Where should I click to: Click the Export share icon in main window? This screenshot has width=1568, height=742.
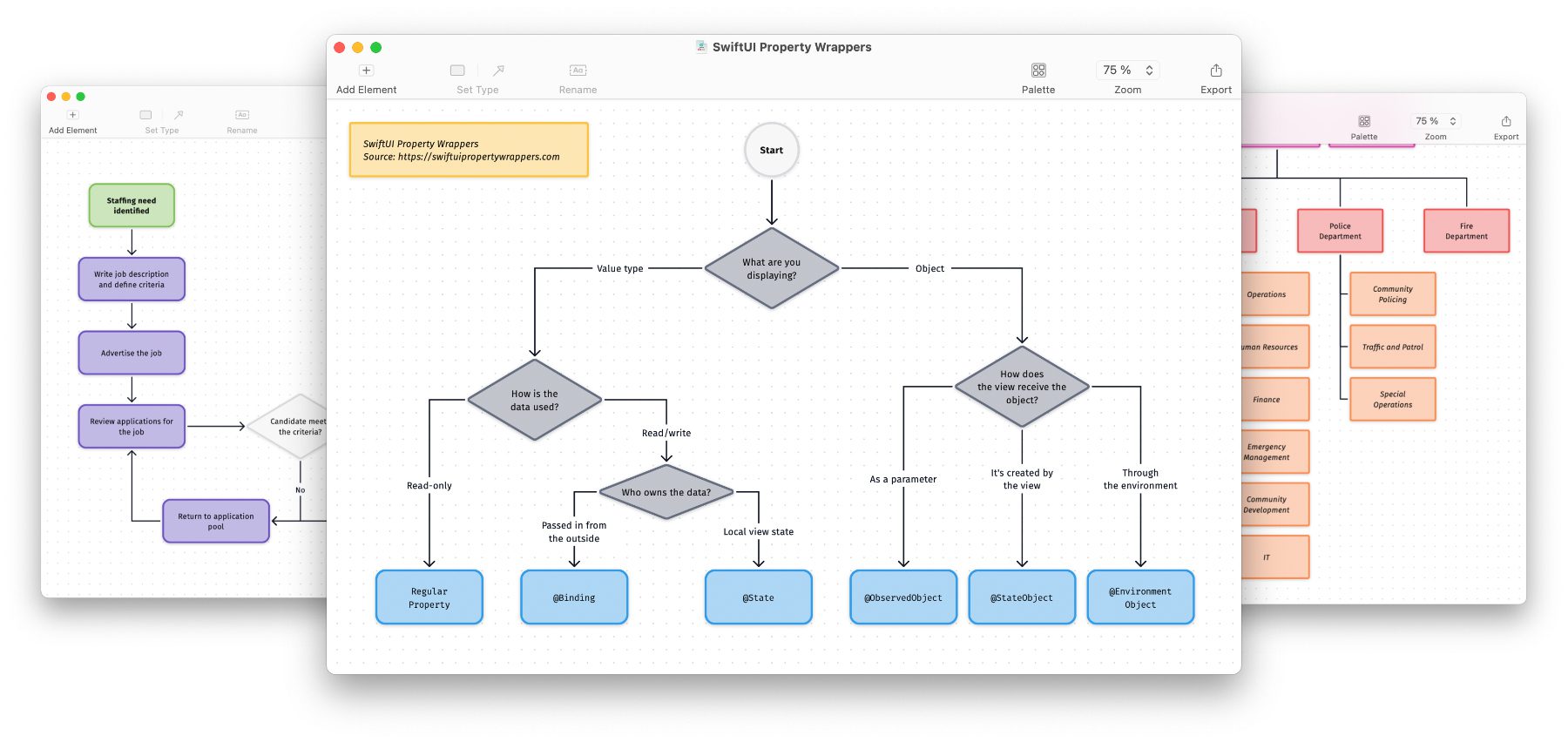[1216, 71]
